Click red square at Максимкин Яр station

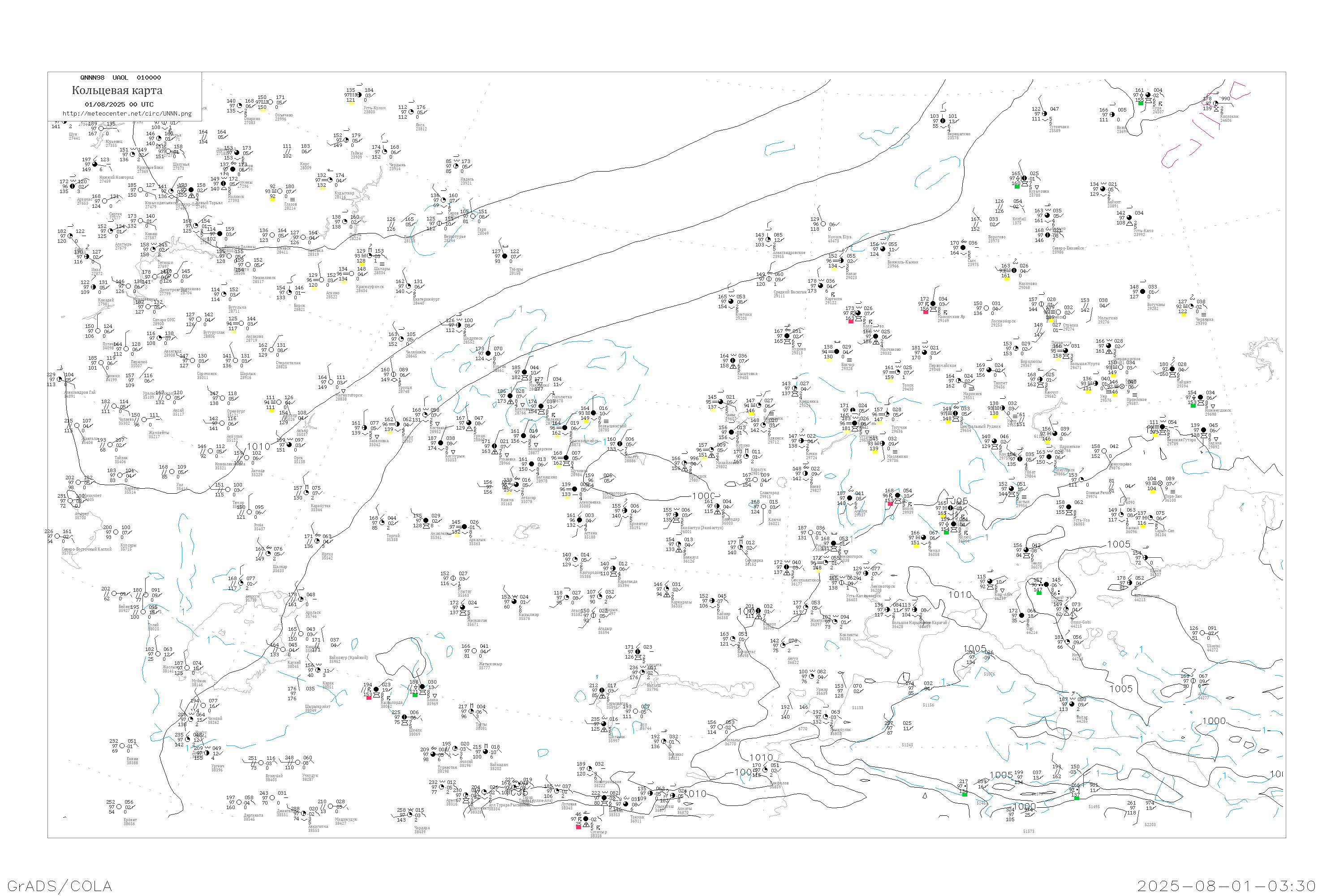pos(926,312)
